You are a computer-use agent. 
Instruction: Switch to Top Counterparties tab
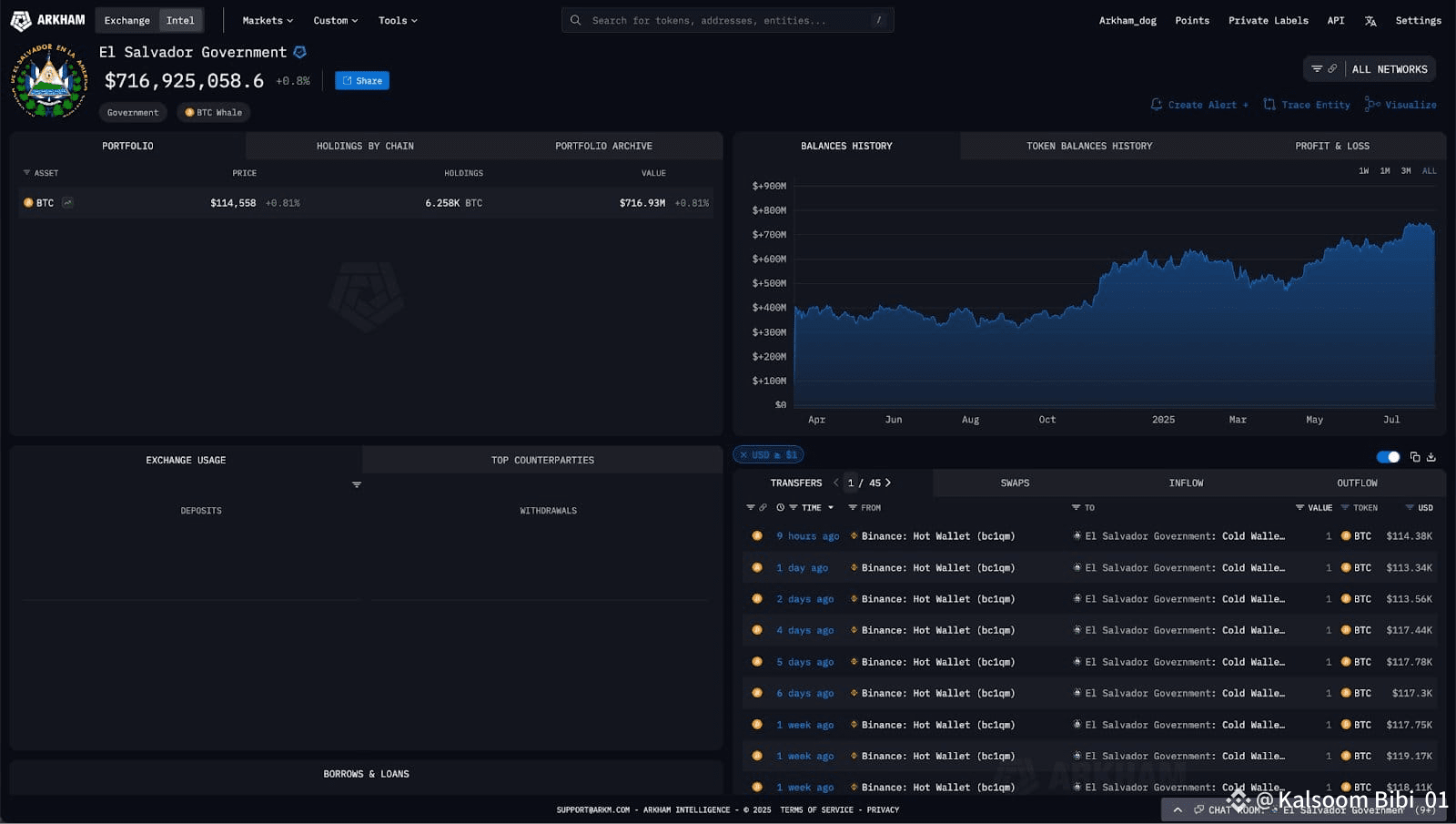coord(542,460)
